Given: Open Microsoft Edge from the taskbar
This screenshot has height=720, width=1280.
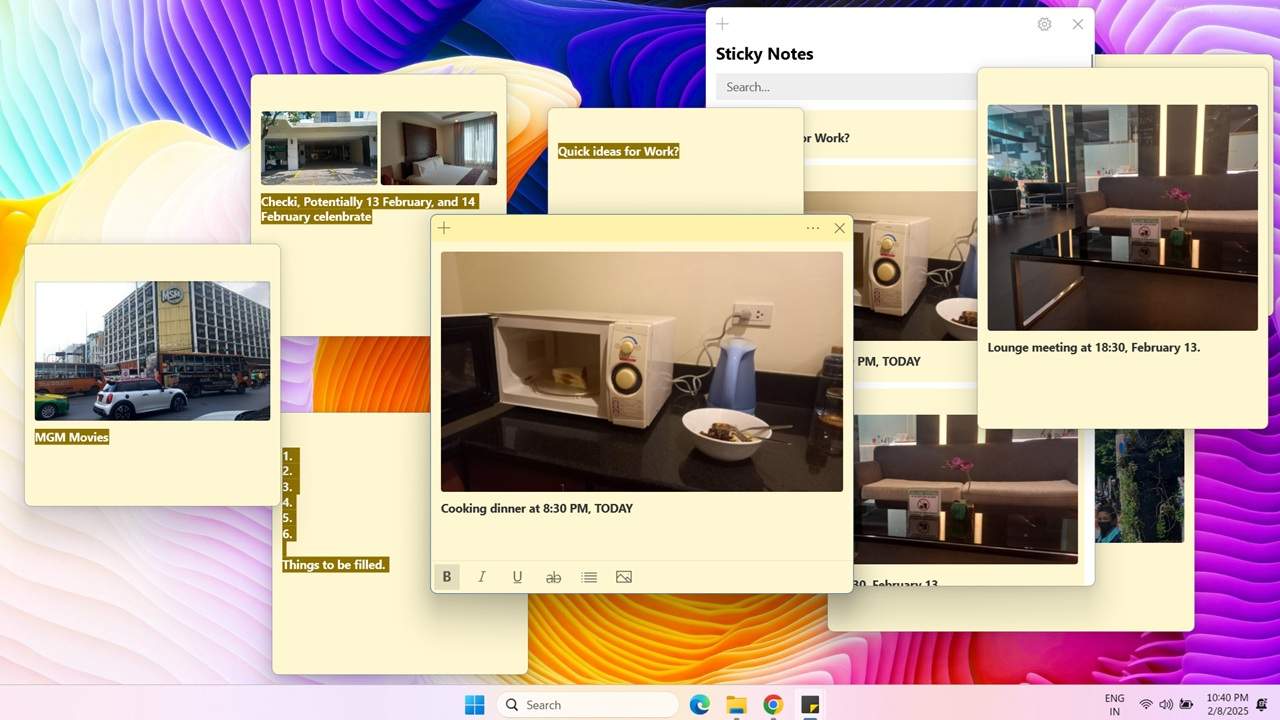Looking at the screenshot, I should pos(699,704).
